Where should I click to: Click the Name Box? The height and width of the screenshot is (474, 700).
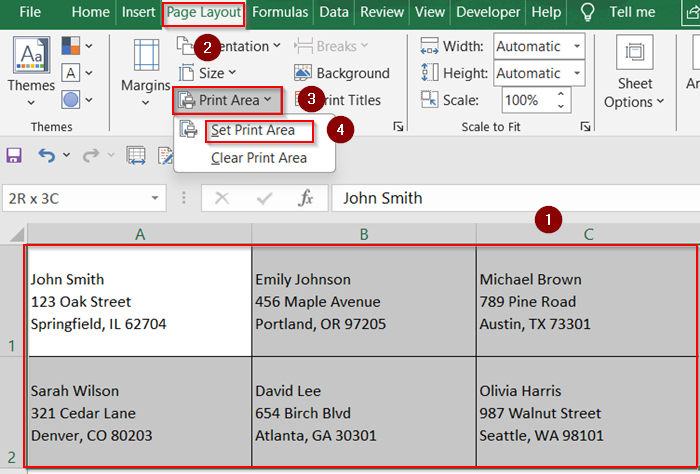click(76, 199)
